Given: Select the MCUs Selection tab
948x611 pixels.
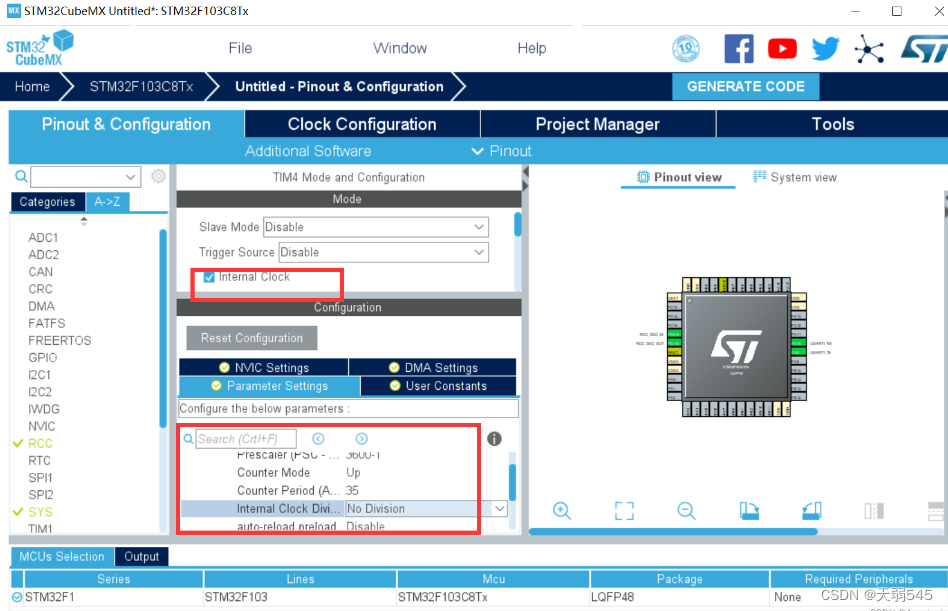Looking at the screenshot, I should (62, 557).
